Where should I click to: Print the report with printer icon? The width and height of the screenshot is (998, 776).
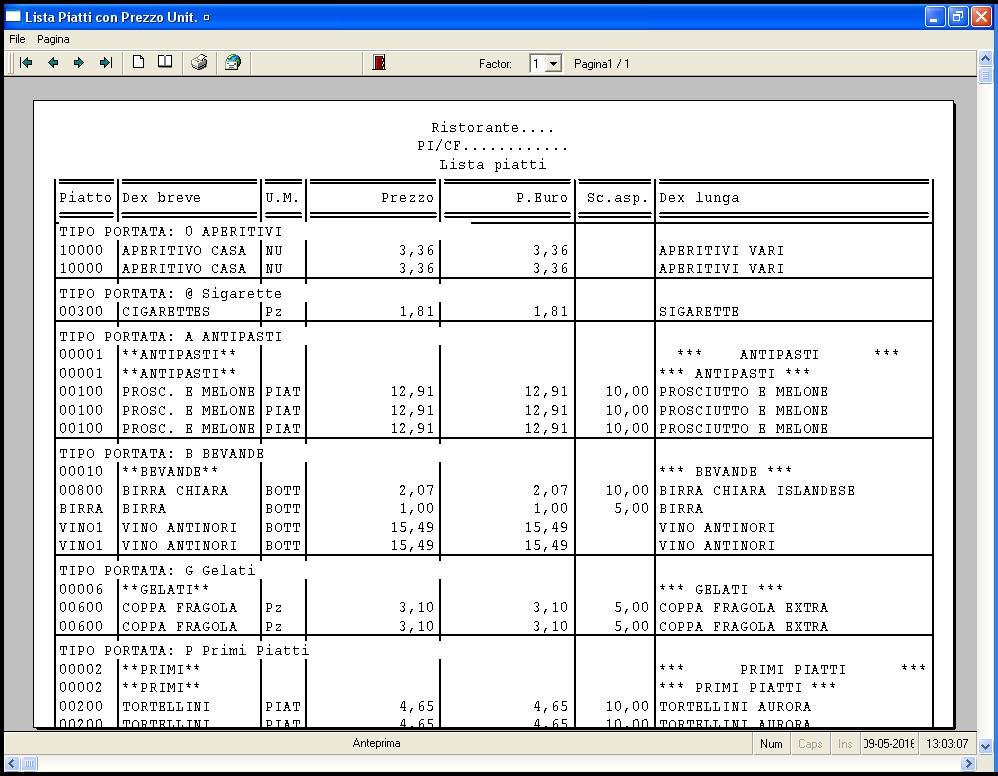click(x=199, y=62)
